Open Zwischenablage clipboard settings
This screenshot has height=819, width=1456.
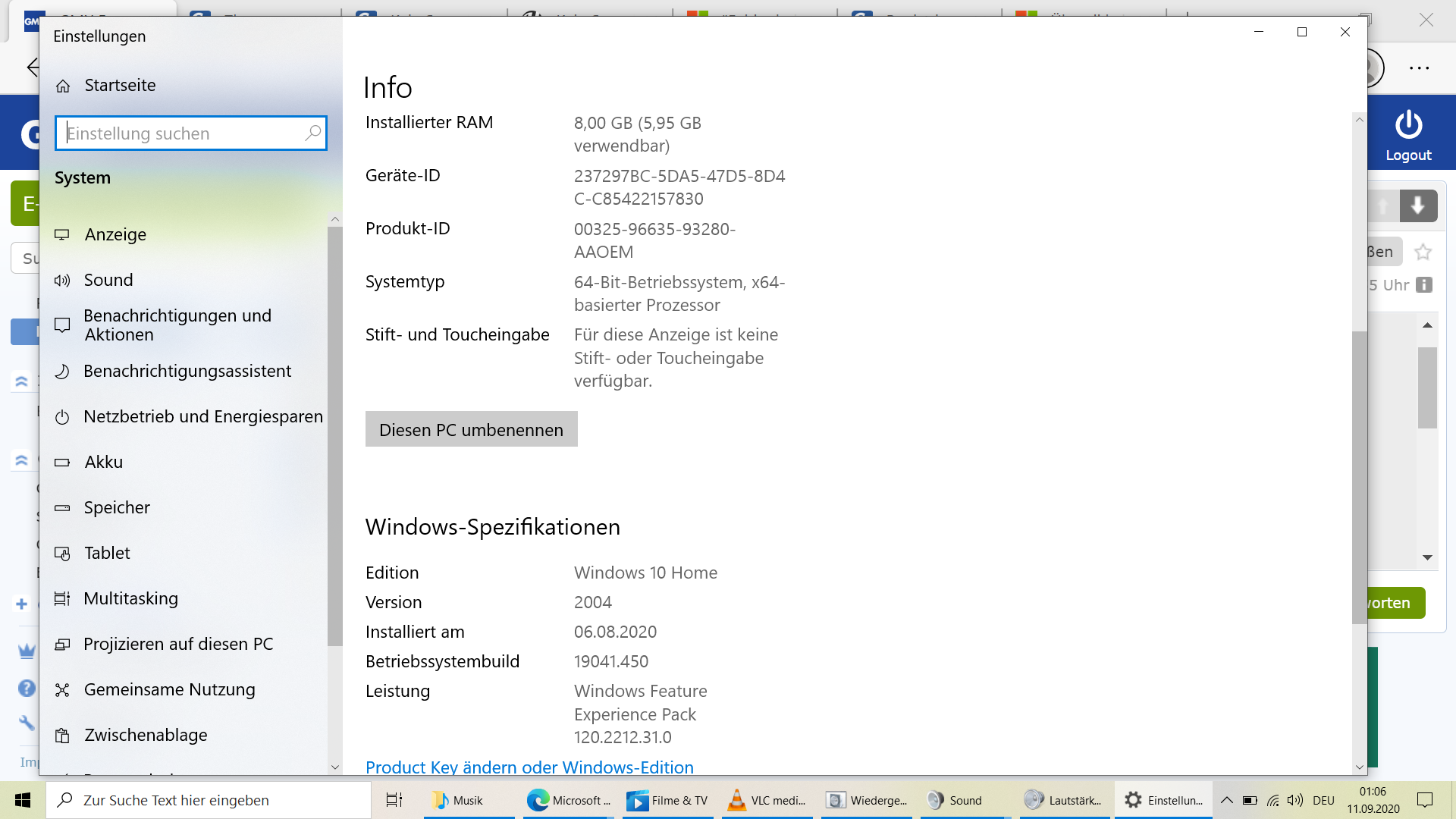coord(146,735)
